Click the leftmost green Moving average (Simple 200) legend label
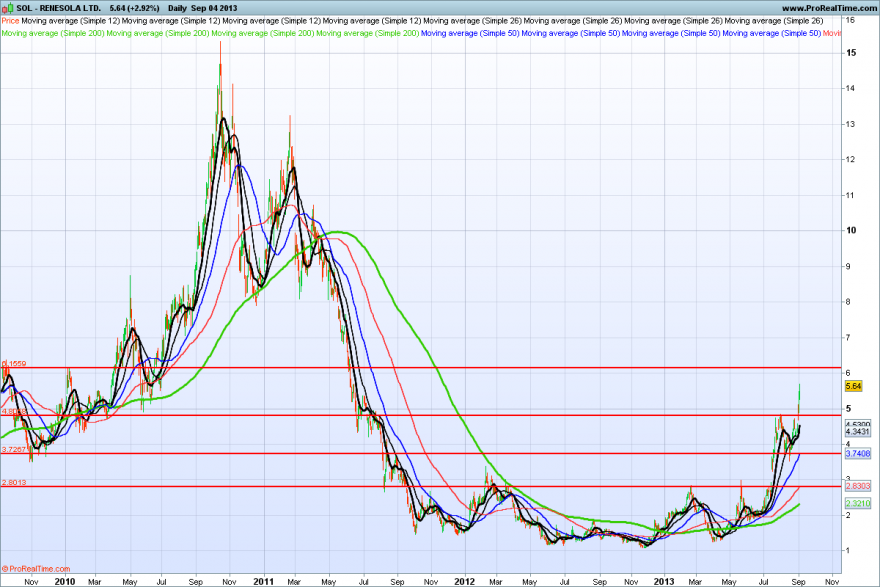Image resolution: width=880 pixels, height=587 pixels. click(x=53, y=33)
